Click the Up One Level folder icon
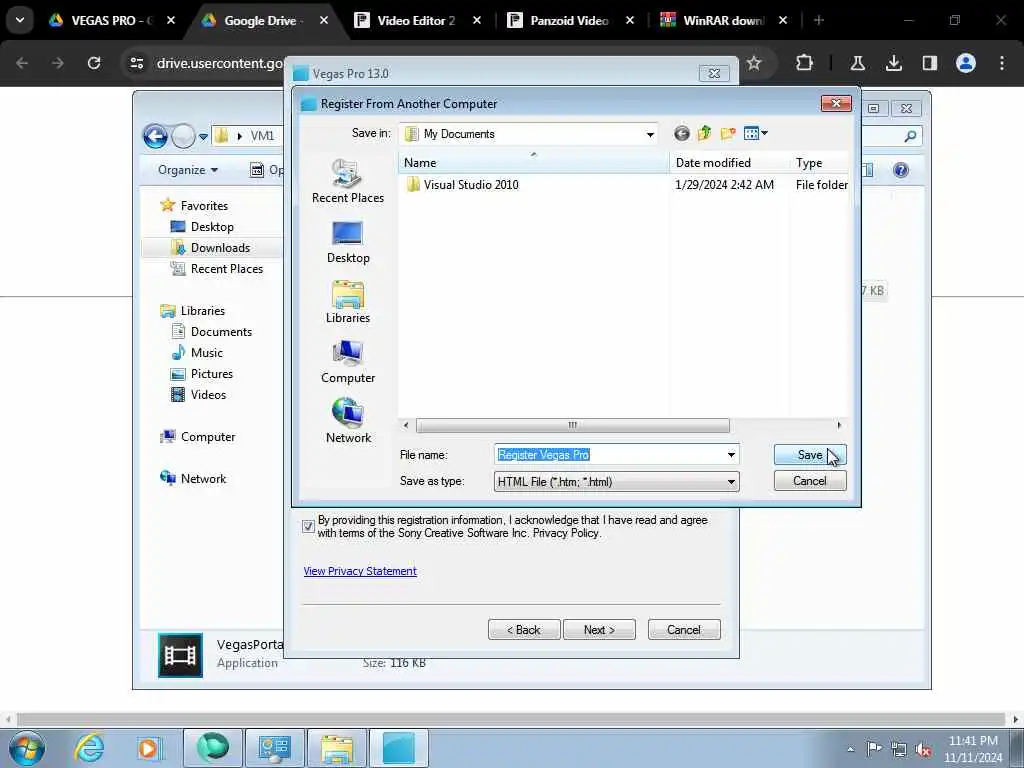 point(704,134)
